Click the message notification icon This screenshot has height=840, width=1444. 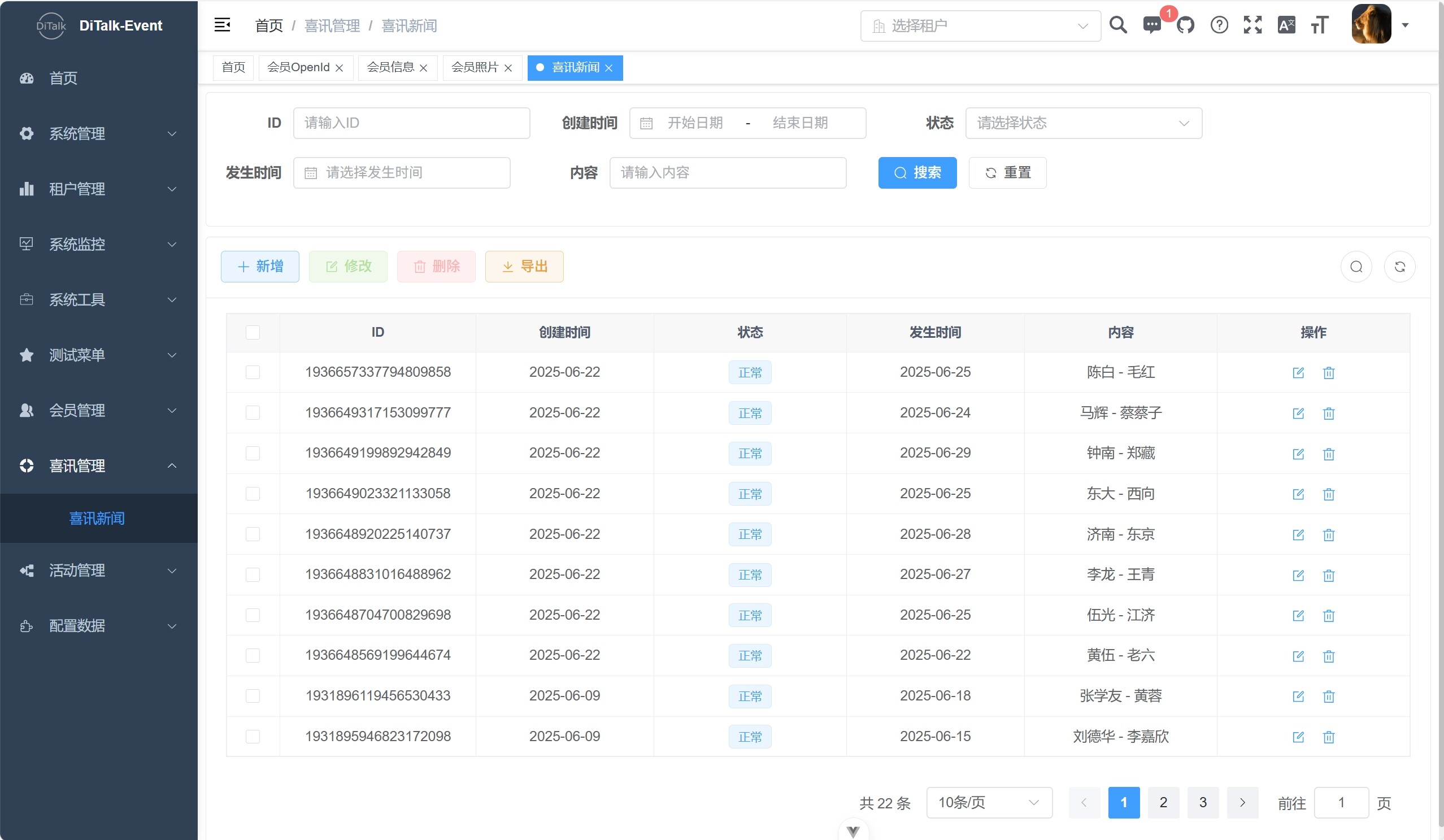tap(1152, 26)
